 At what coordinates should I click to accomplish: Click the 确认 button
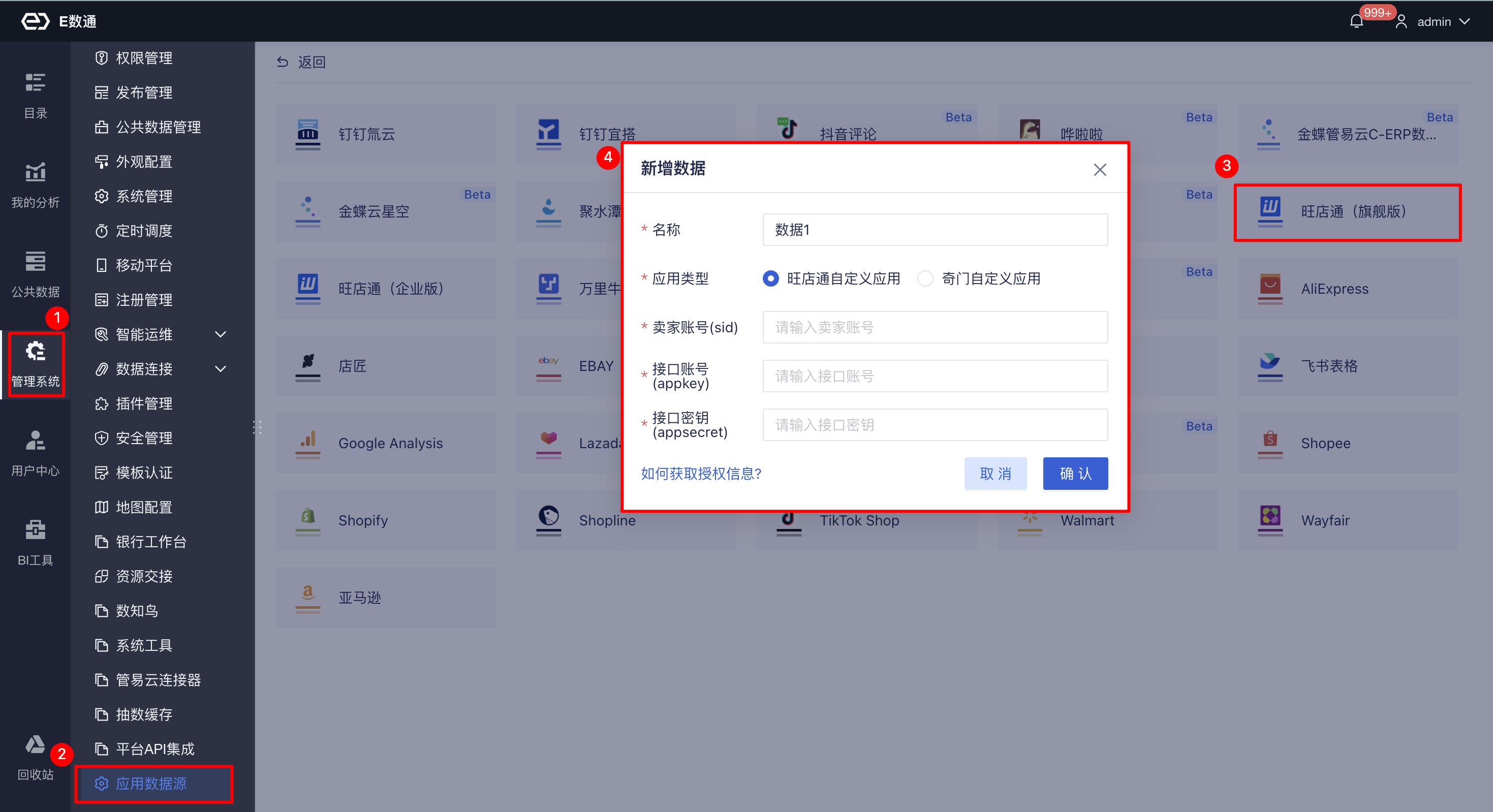click(x=1075, y=474)
